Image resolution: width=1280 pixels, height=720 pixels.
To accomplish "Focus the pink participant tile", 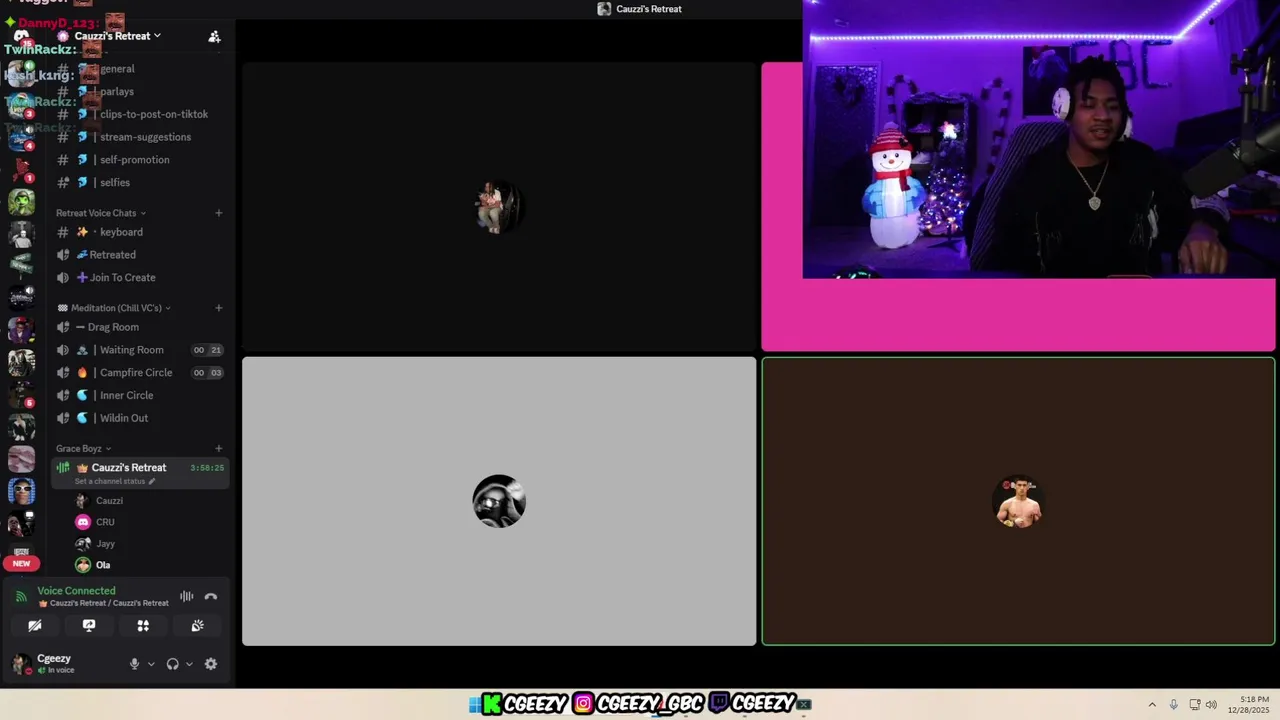I will [x=1018, y=315].
